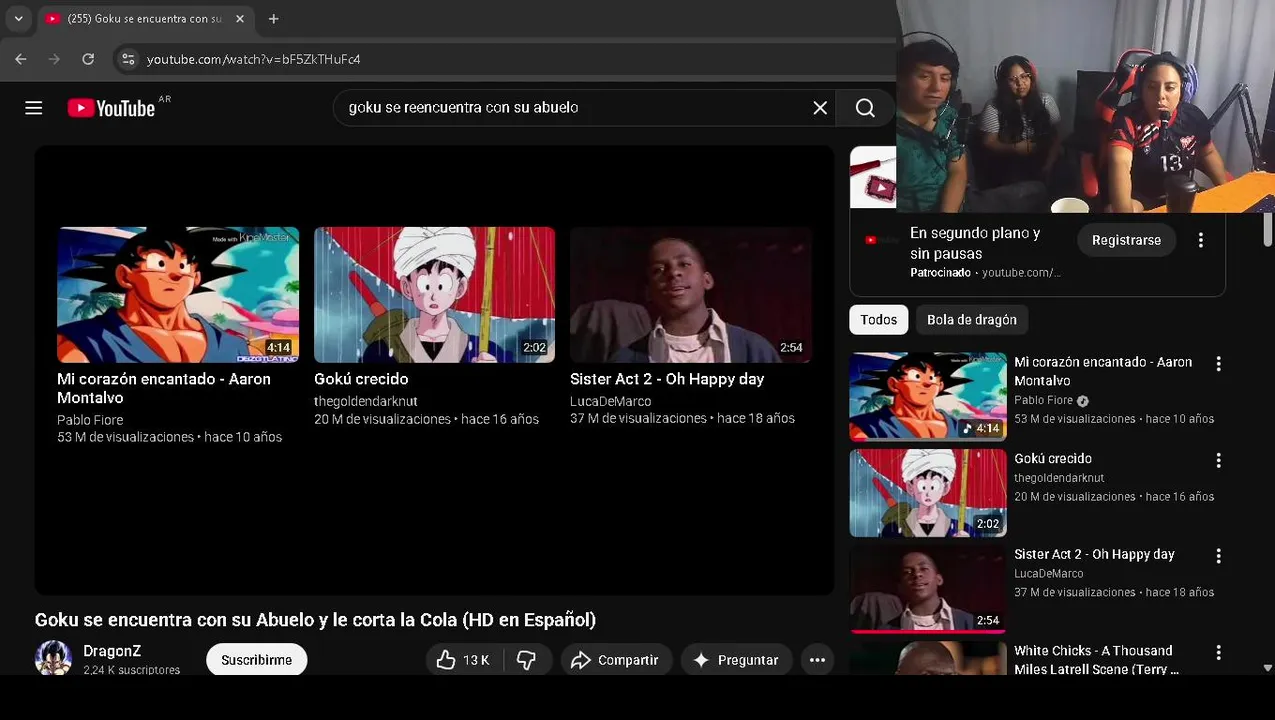
Task: Play Mi corazón encantado endscreen thumbnail
Action: click(x=178, y=295)
